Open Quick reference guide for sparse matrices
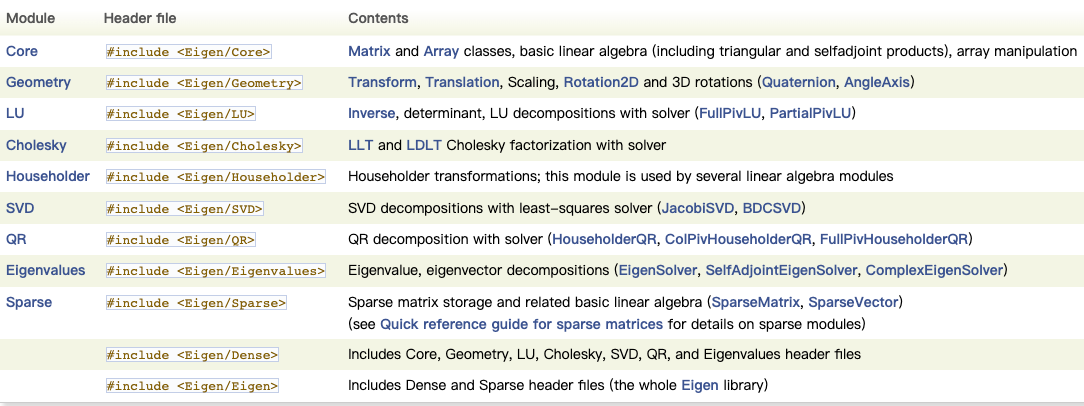 (x=519, y=324)
